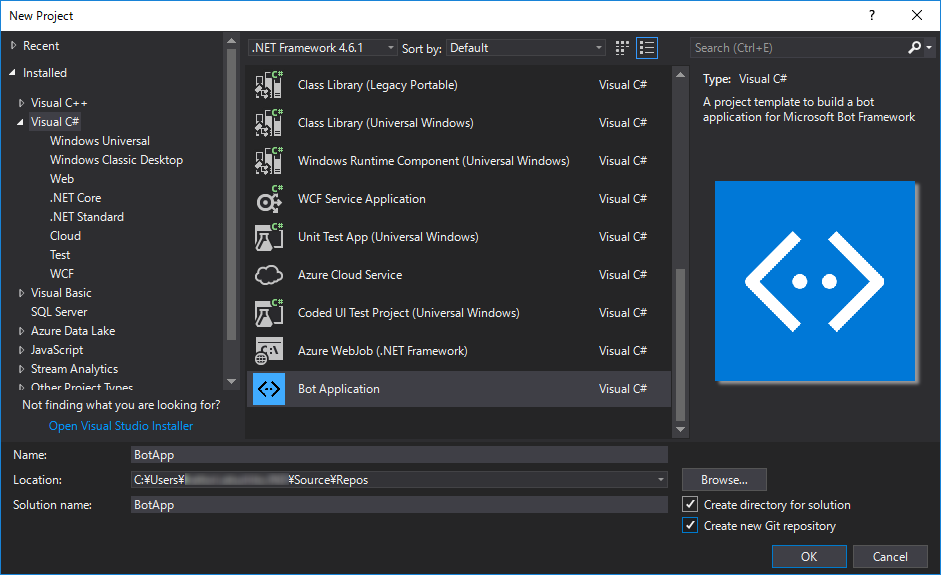Click the search magnifier icon
The width and height of the screenshot is (941, 575).
tap(914, 47)
